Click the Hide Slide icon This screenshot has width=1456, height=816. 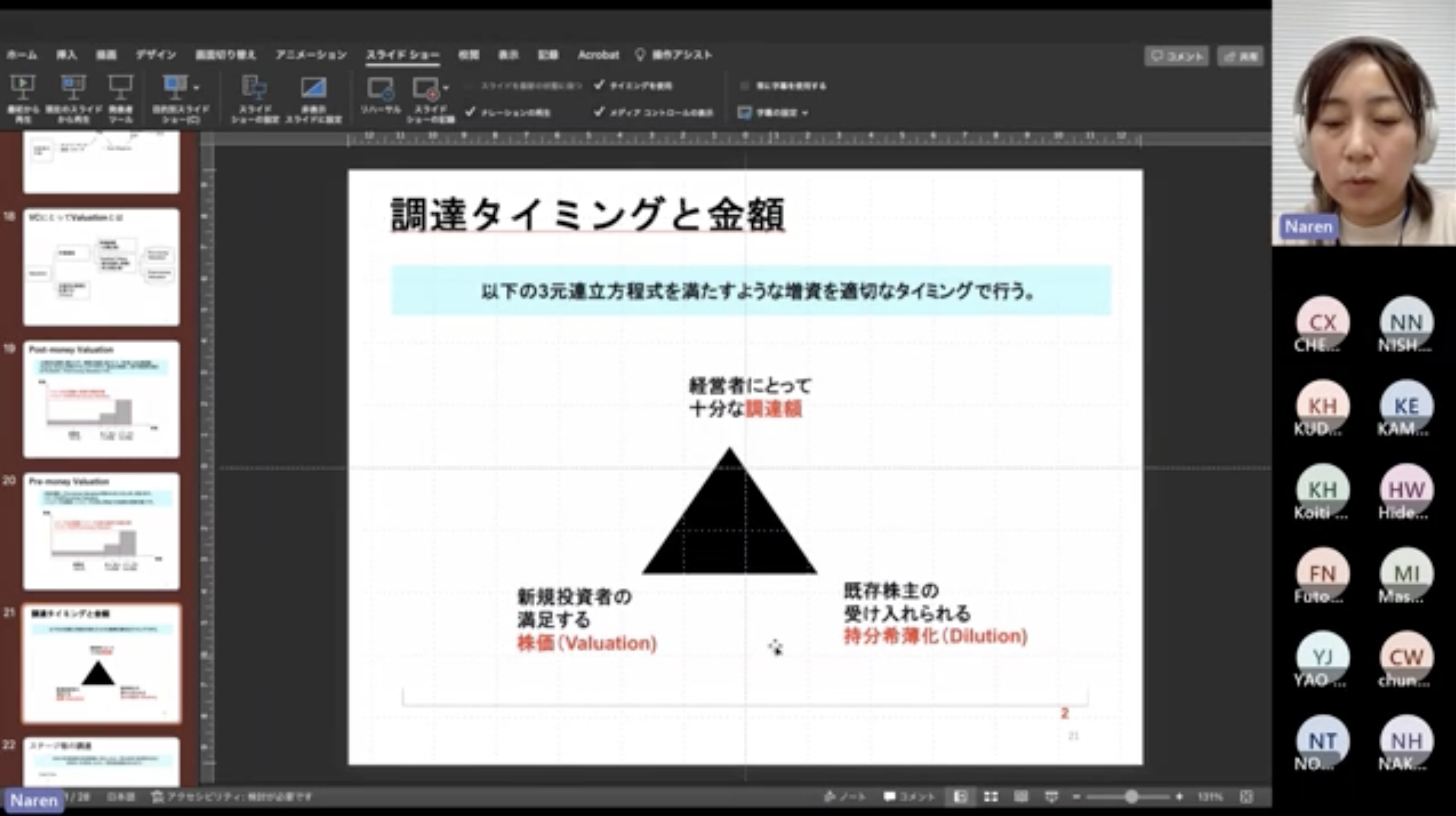click(x=313, y=88)
